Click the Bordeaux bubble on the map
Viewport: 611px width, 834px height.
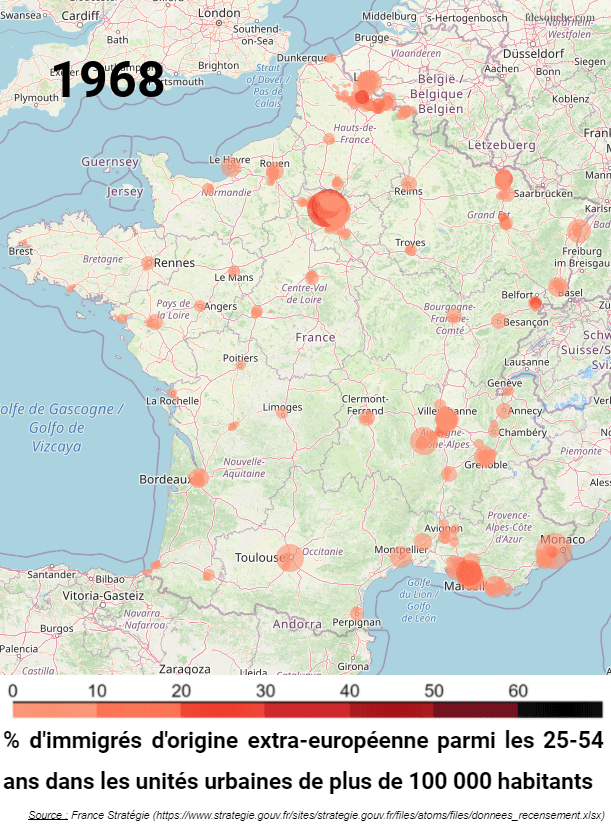198,478
